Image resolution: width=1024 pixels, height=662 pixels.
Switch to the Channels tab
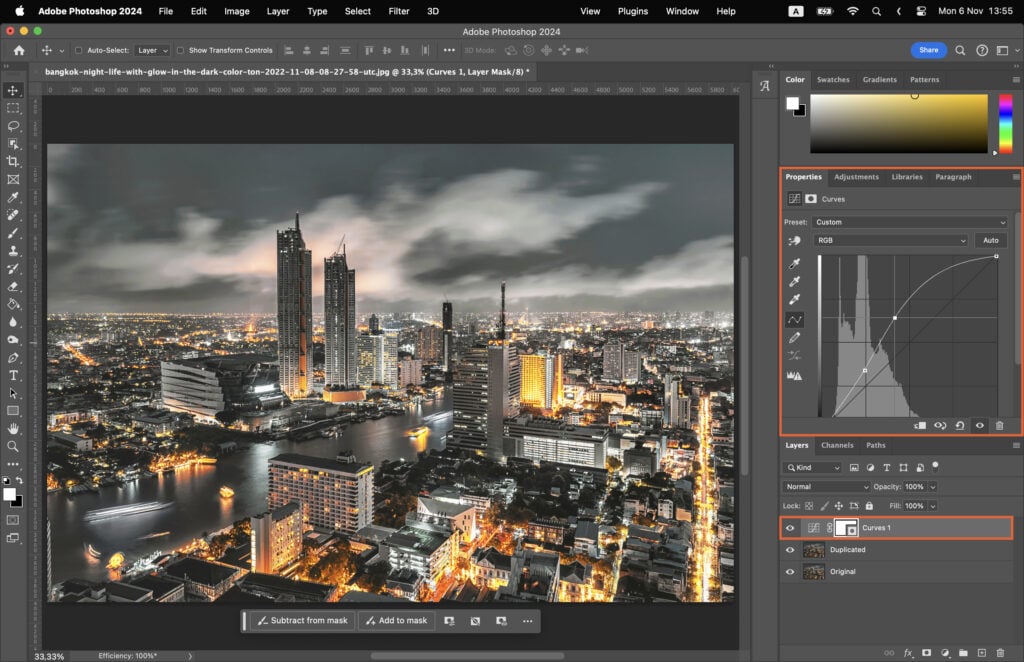click(837, 445)
